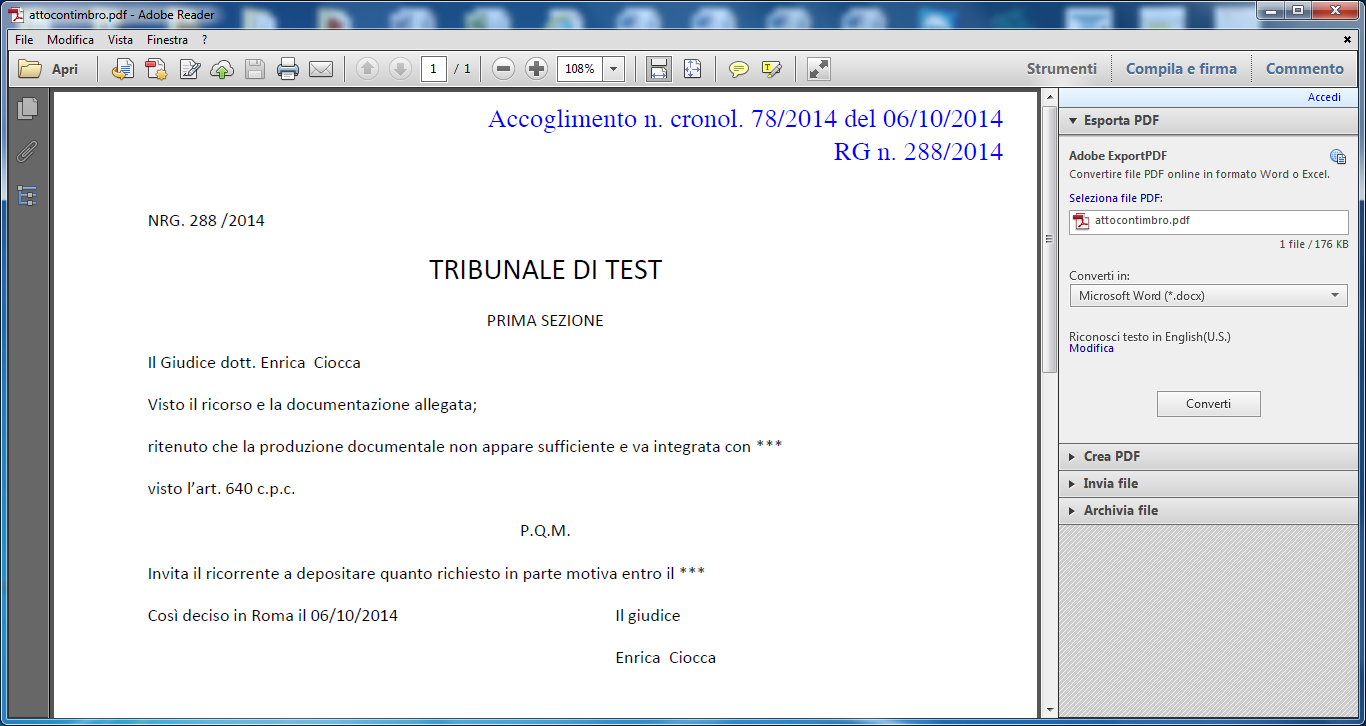
Task: Select attocontimbro.pdf in file box
Action: 1208,221
